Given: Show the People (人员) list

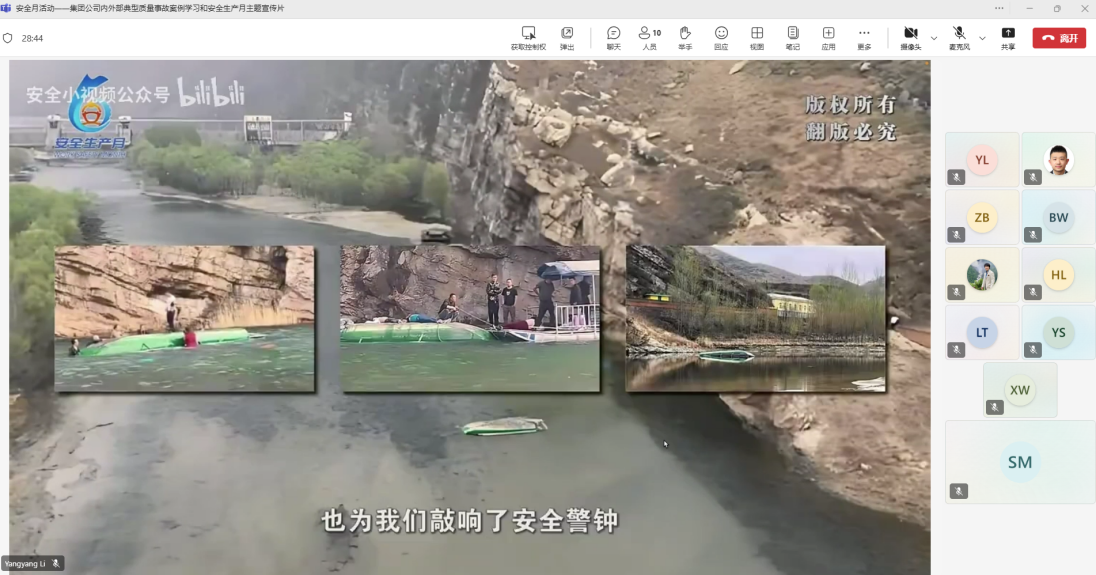Looking at the screenshot, I should click(x=649, y=34).
